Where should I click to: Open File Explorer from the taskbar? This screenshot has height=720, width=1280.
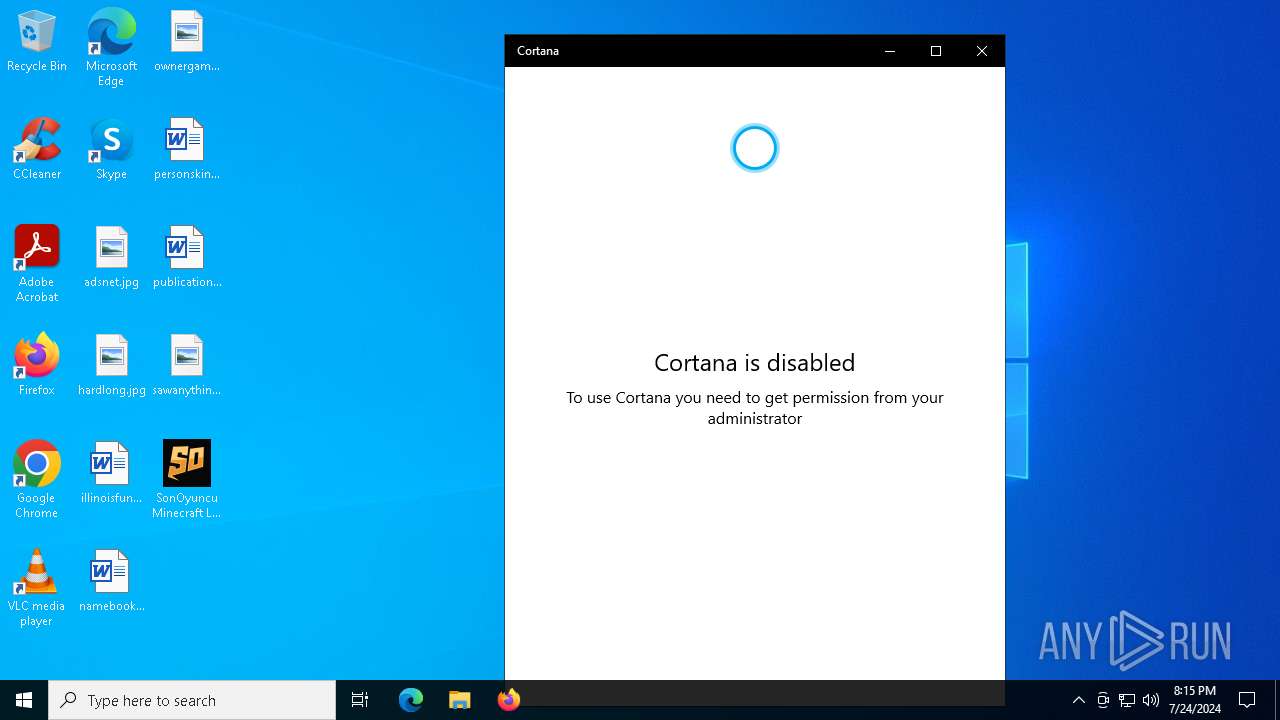tap(459, 700)
